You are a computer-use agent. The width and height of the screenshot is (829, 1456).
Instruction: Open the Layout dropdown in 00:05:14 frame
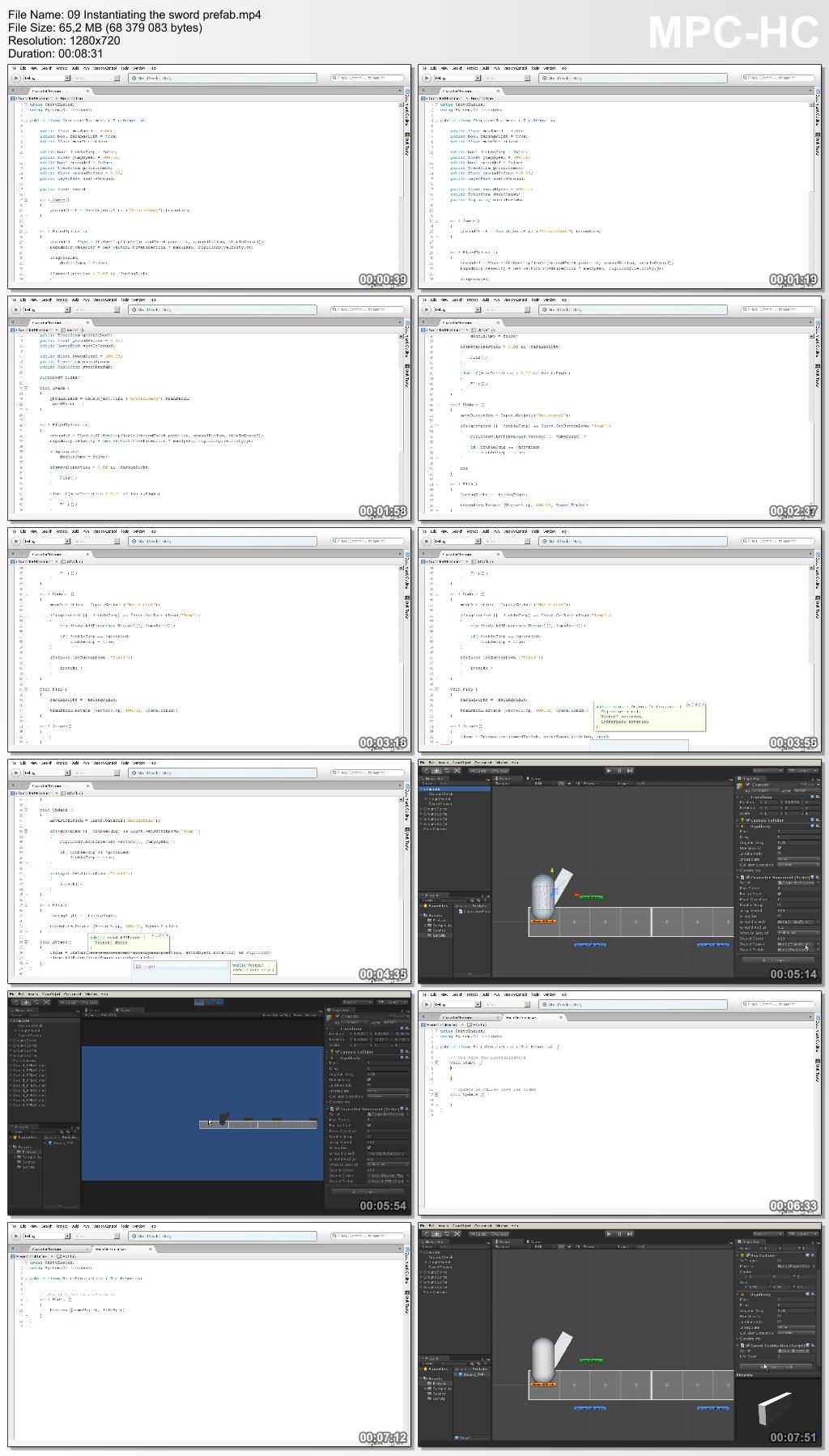point(801,771)
